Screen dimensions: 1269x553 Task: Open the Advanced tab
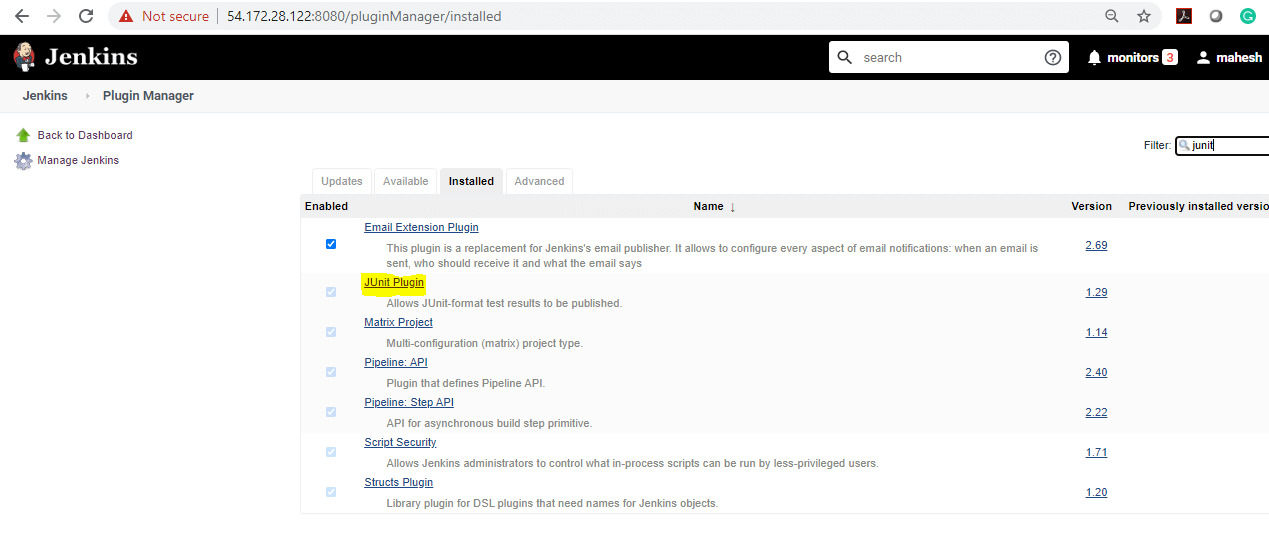coord(540,181)
